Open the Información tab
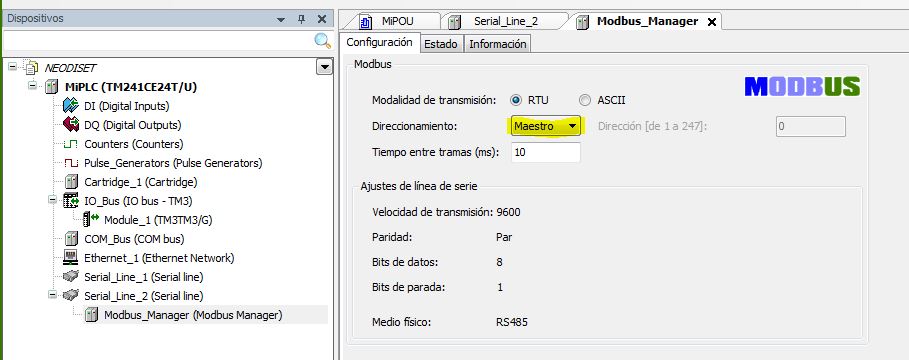 [497, 44]
